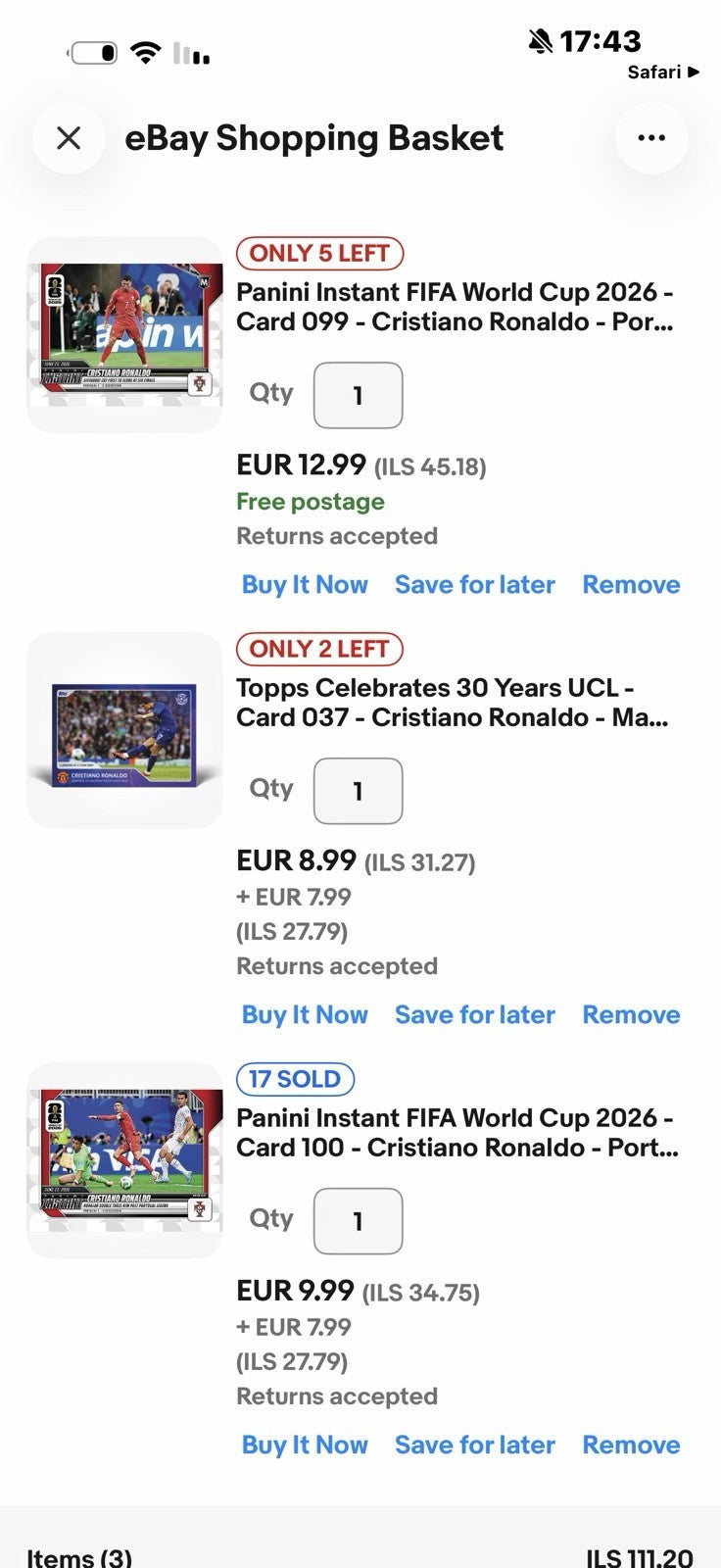Image resolution: width=721 pixels, height=1568 pixels.
Task: Save Card 099 for later
Action: [475, 584]
